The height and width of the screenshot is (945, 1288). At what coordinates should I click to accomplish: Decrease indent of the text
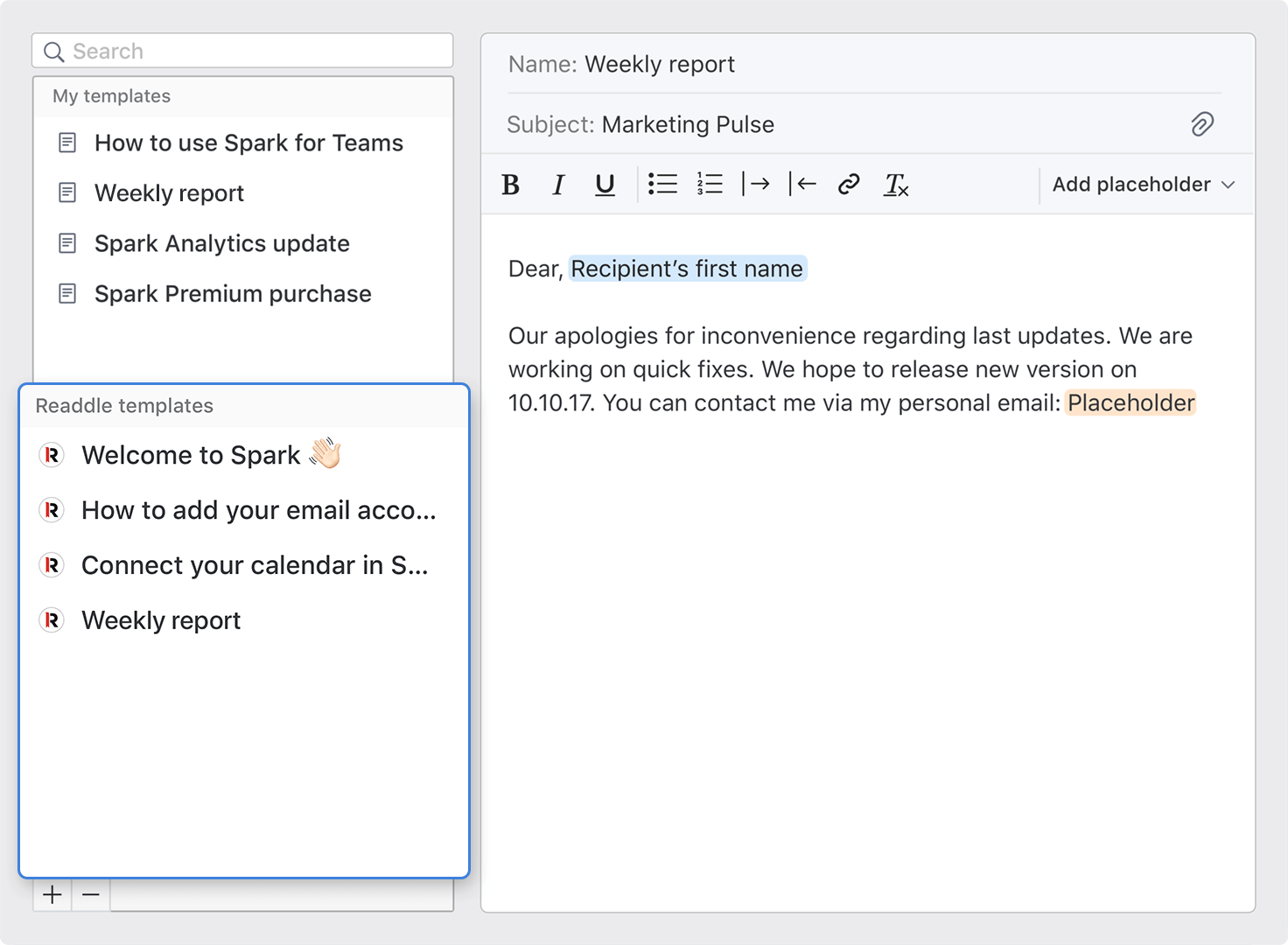pyautogui.click(x=802, y=184)
